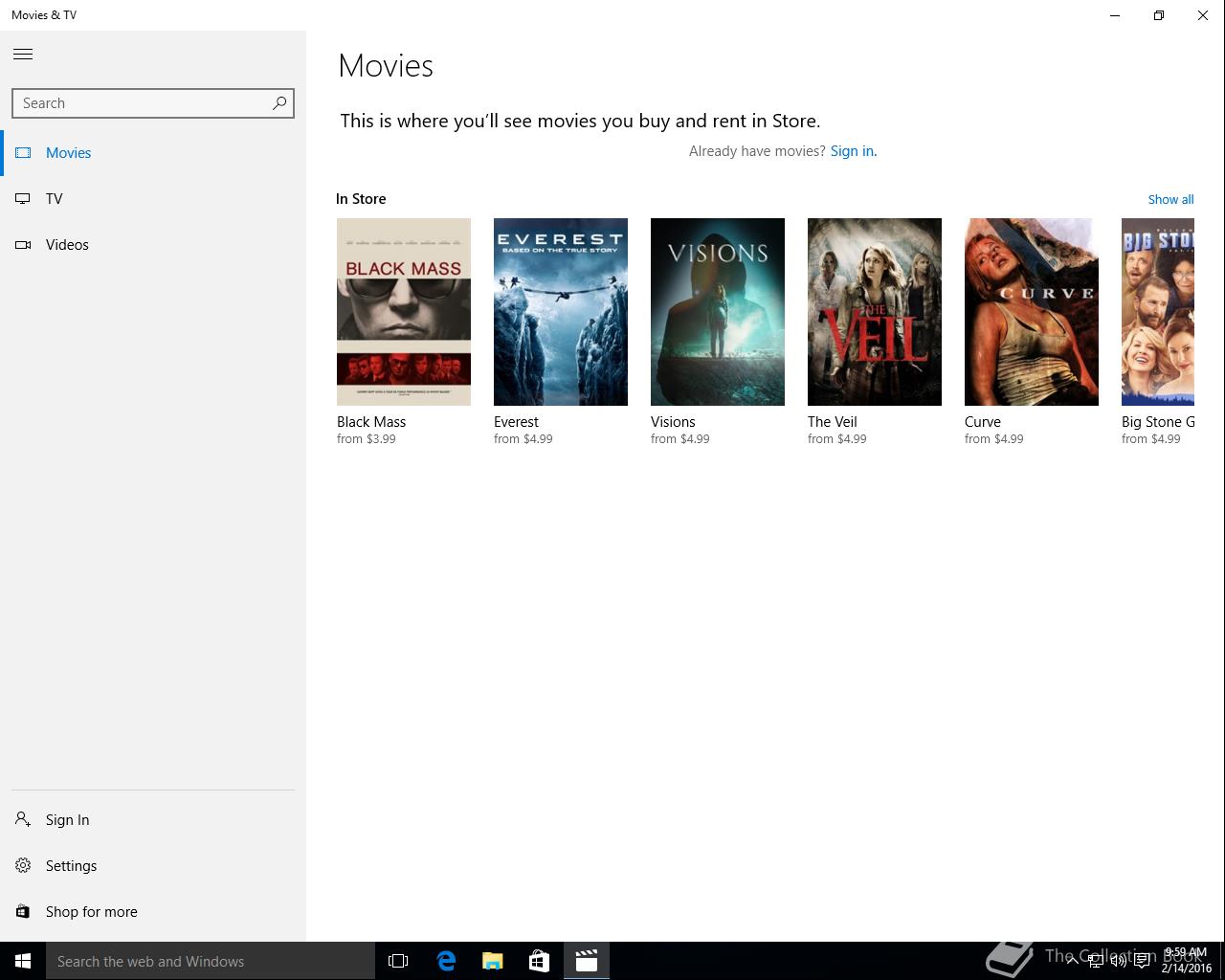1225x980 pixels.
Task: Open The Veil movie poster
Action: [875, 312]
